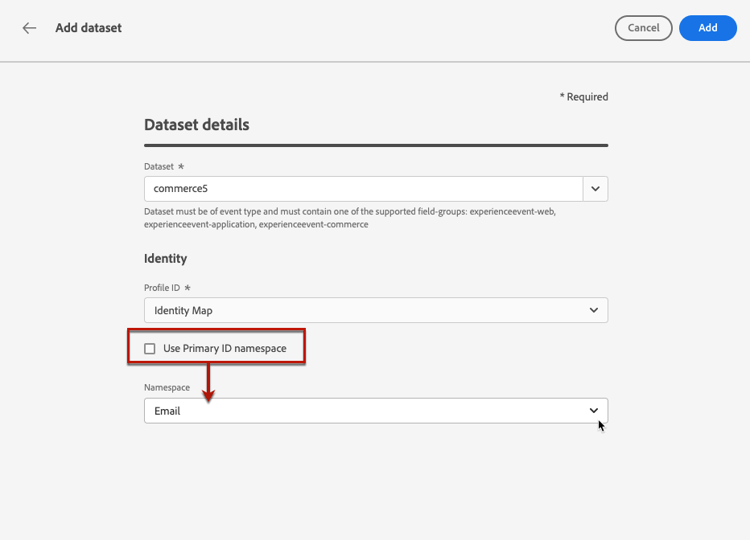
Task: Enable the Use Primary ID namespace checkbox
Action: coord(150,348)
